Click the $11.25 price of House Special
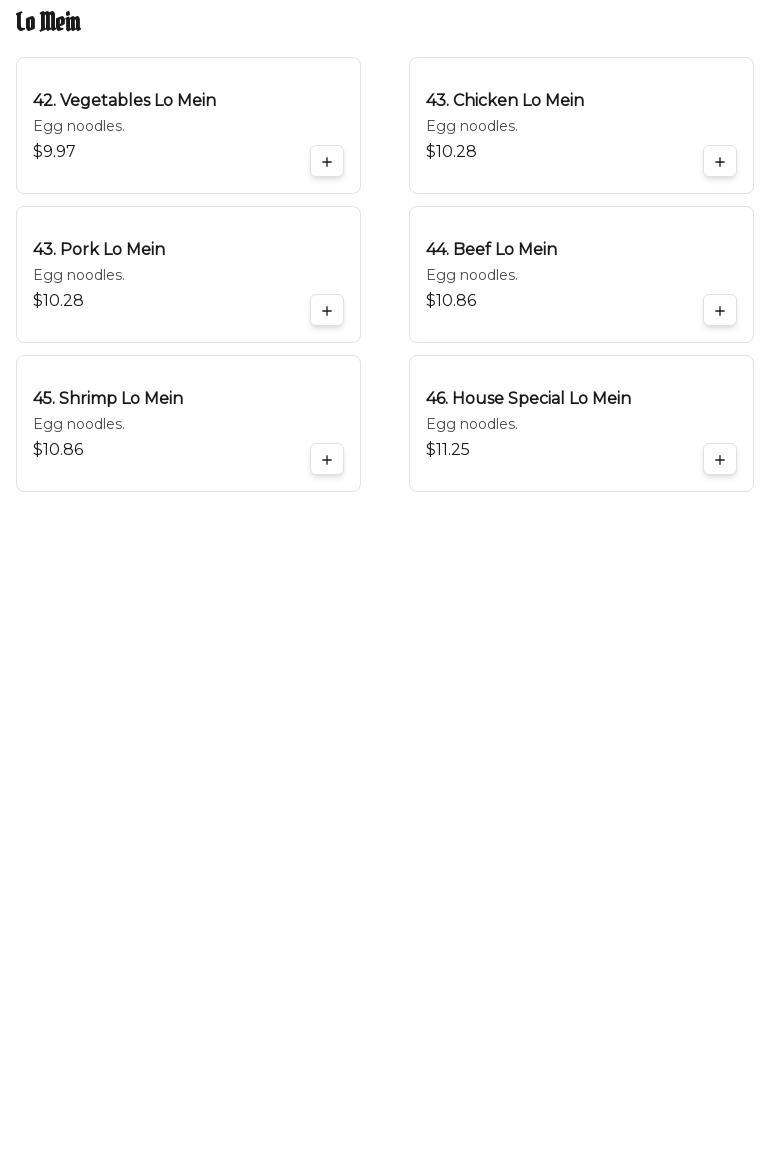Image resolution: width=770 pixels, height=1156 pixels. (447, 450)
